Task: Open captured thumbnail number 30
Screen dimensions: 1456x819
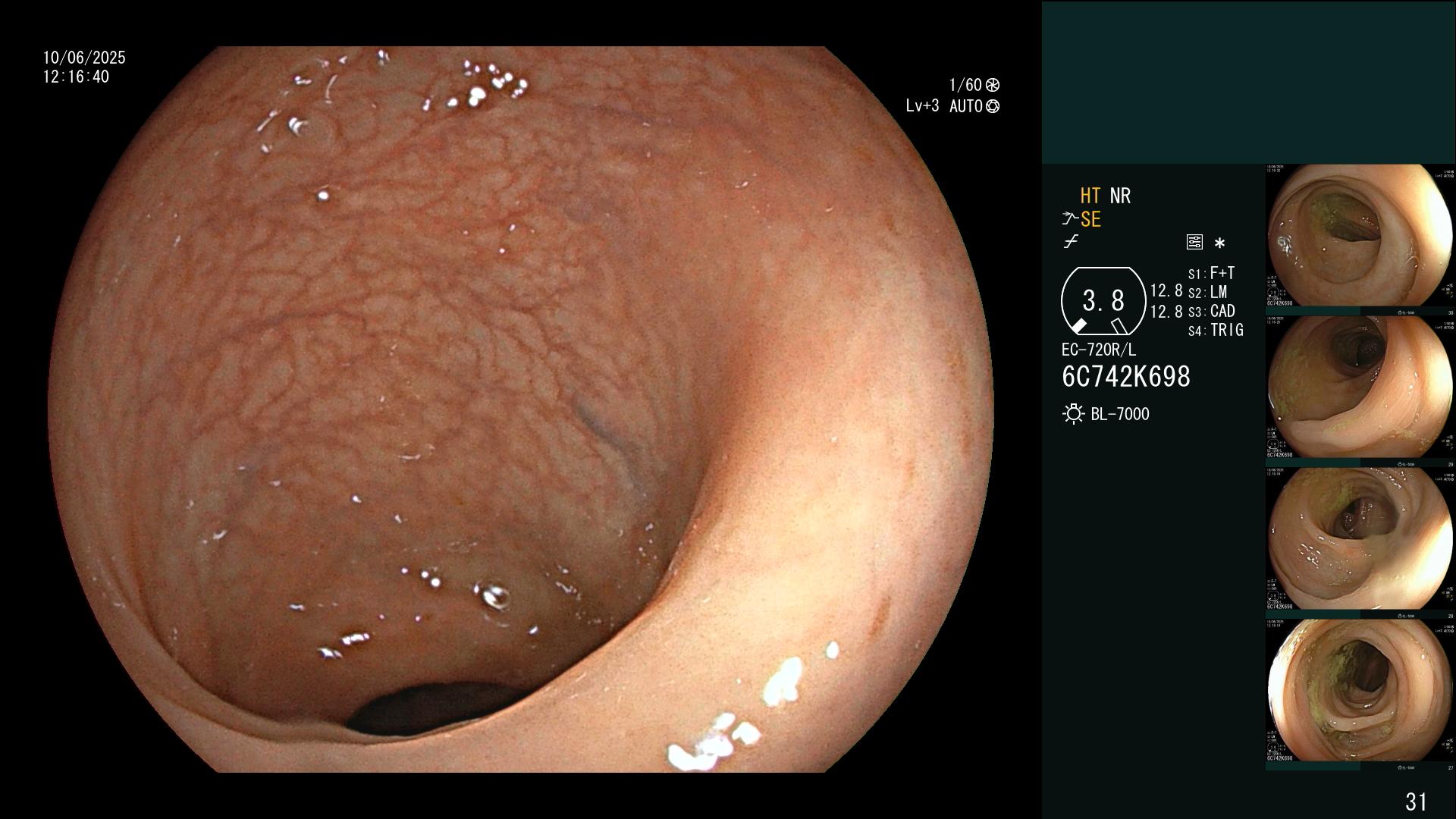Action: click(x=1360, y=240)
